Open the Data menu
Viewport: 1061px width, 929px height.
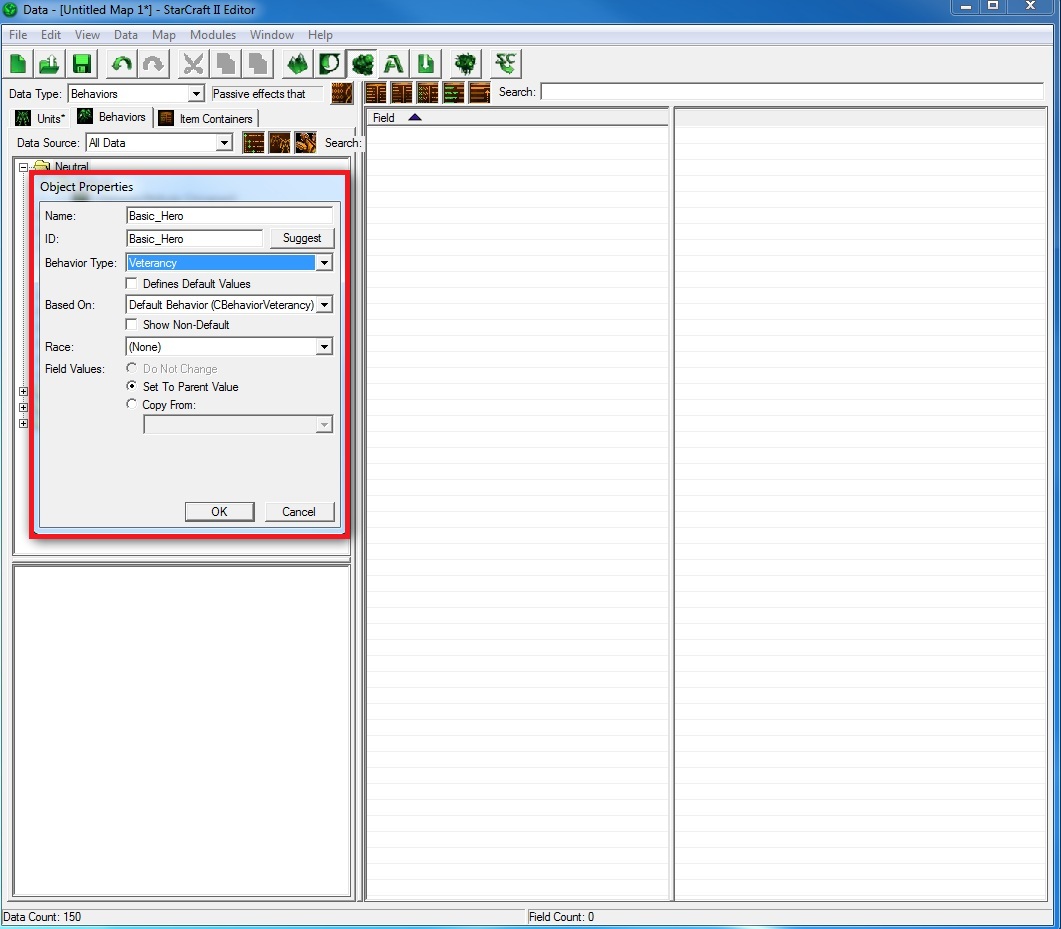pyautogui.click(x=126, y=35)
